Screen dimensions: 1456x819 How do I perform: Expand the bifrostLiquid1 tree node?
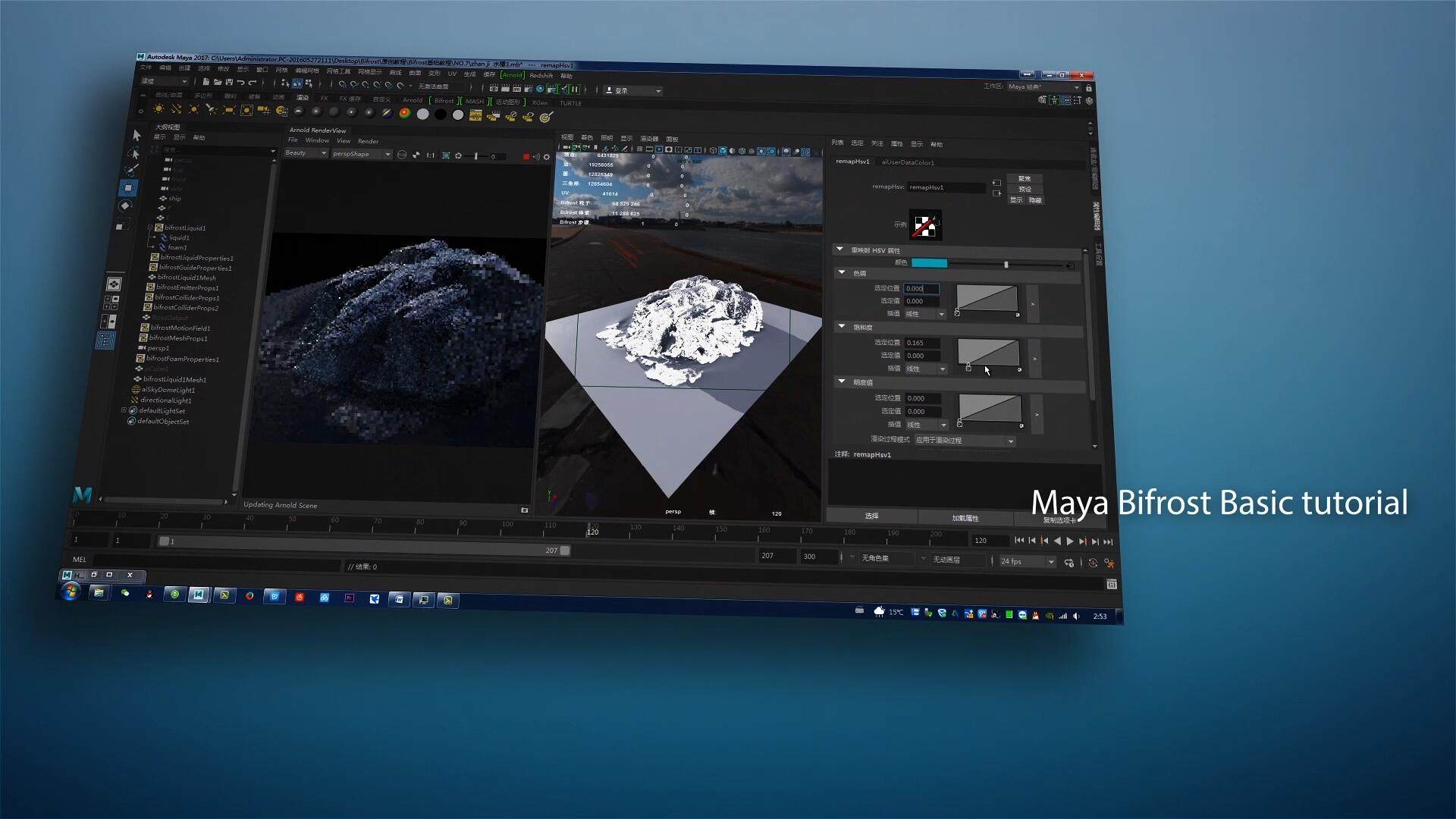point(150,227)
